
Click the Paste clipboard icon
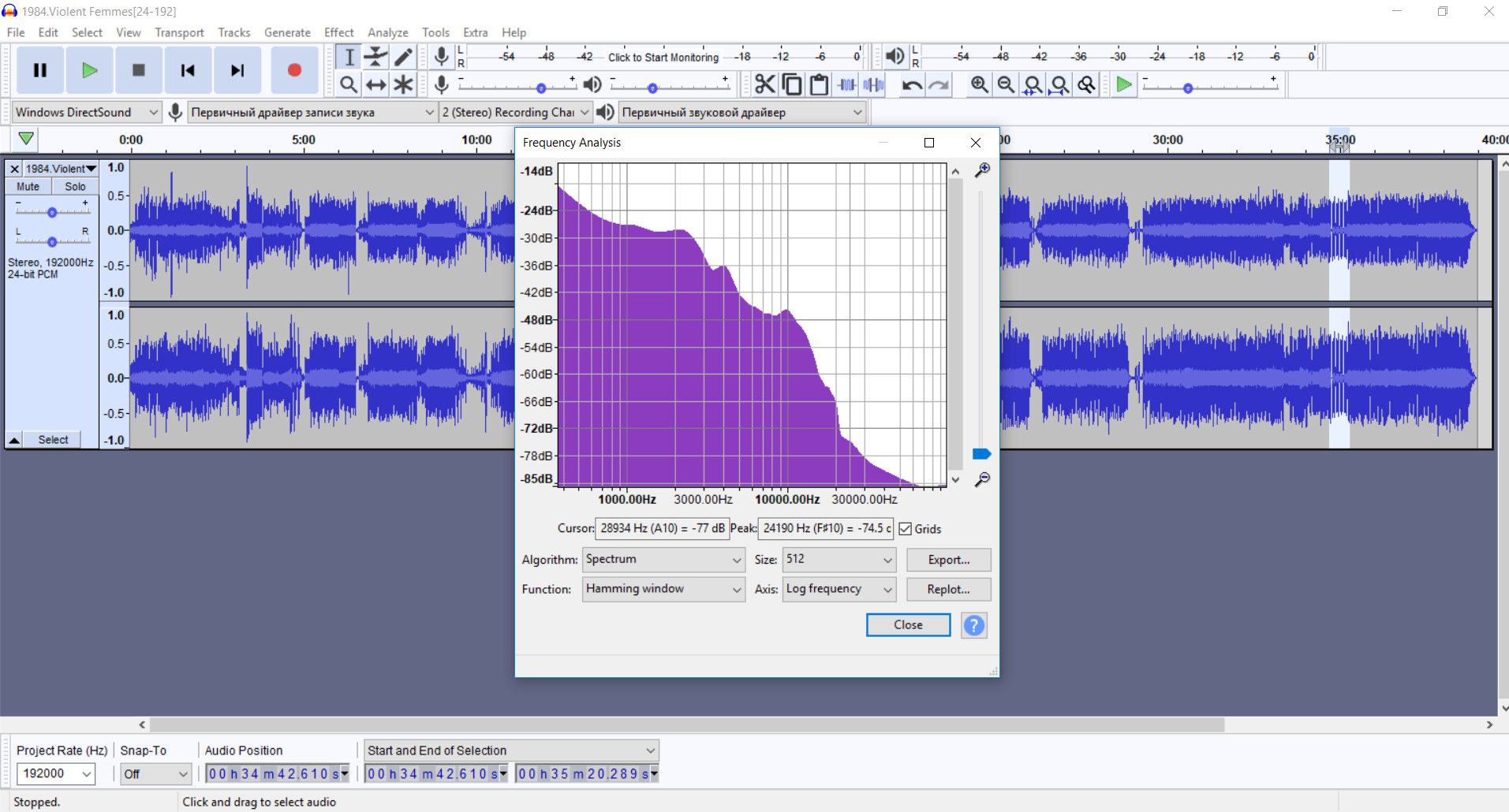coord(819,84)
